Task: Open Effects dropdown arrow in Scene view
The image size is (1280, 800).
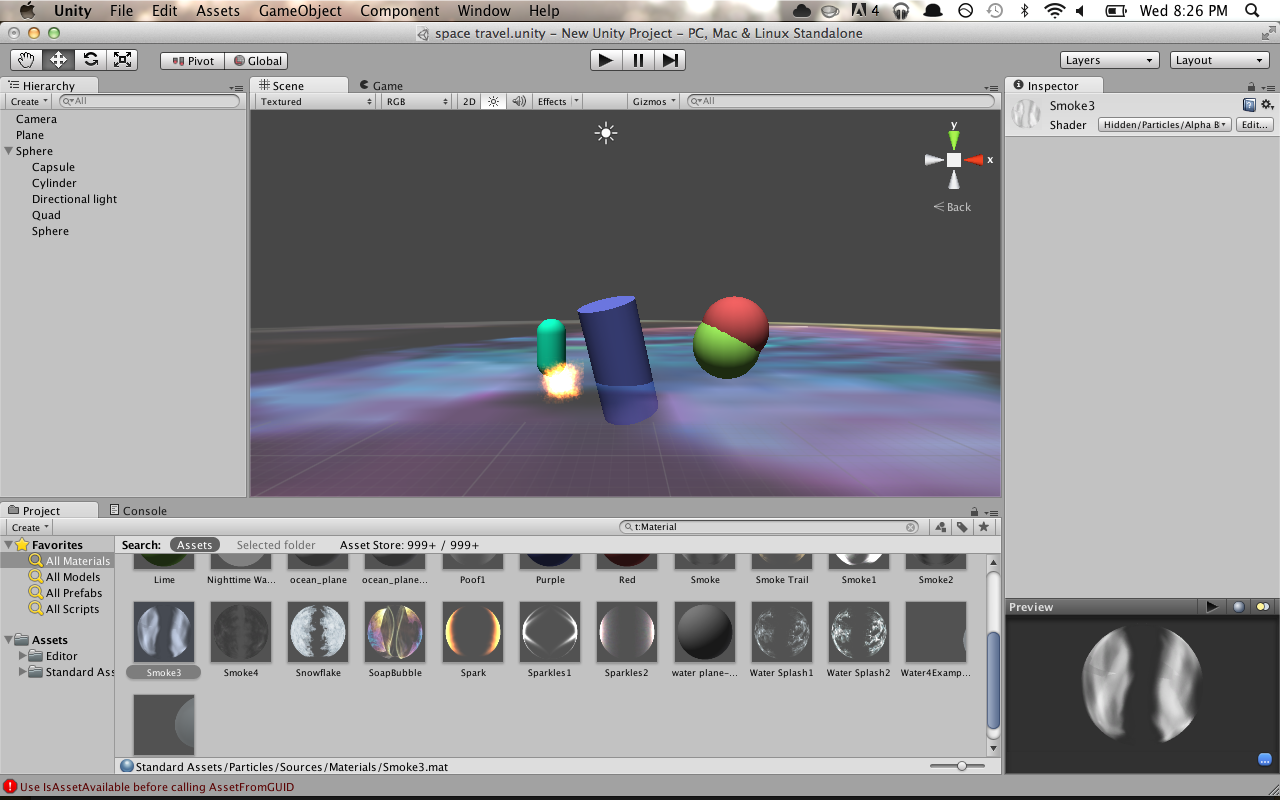Action: [x=576, y=101]
